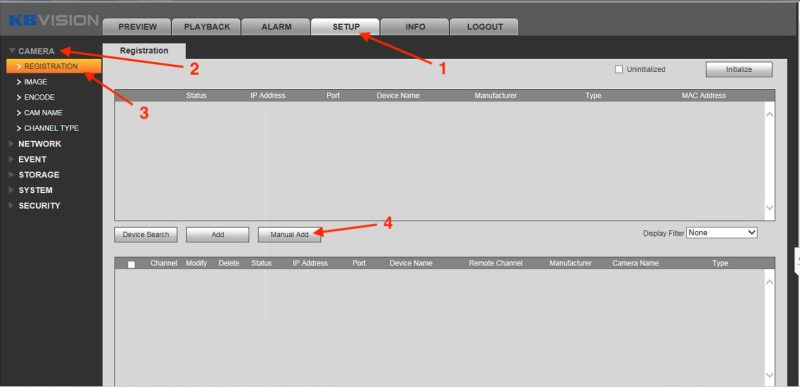Click the upper table Type header
This screenshot has width=800, height=387.
(x=593, y=95)
